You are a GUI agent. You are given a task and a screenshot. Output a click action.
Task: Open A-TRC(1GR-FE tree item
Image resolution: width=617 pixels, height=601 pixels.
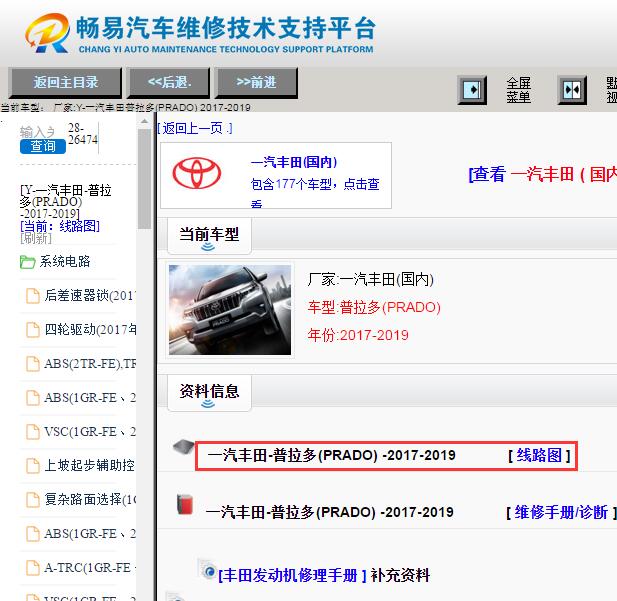coord(90,568)
